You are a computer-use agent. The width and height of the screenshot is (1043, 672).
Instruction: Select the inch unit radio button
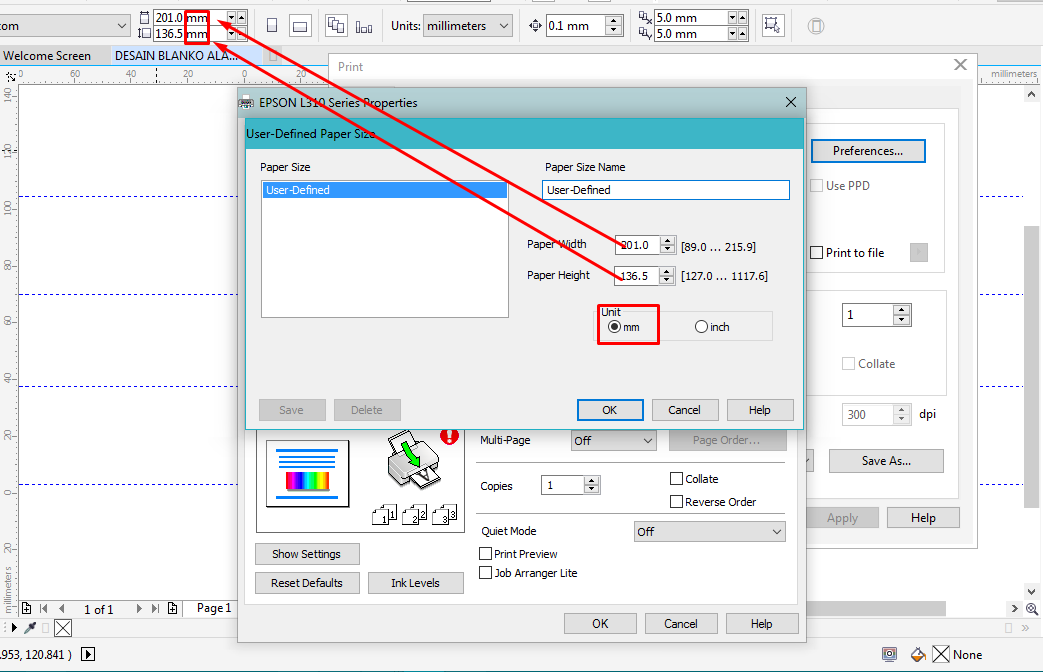coord(701,327)
